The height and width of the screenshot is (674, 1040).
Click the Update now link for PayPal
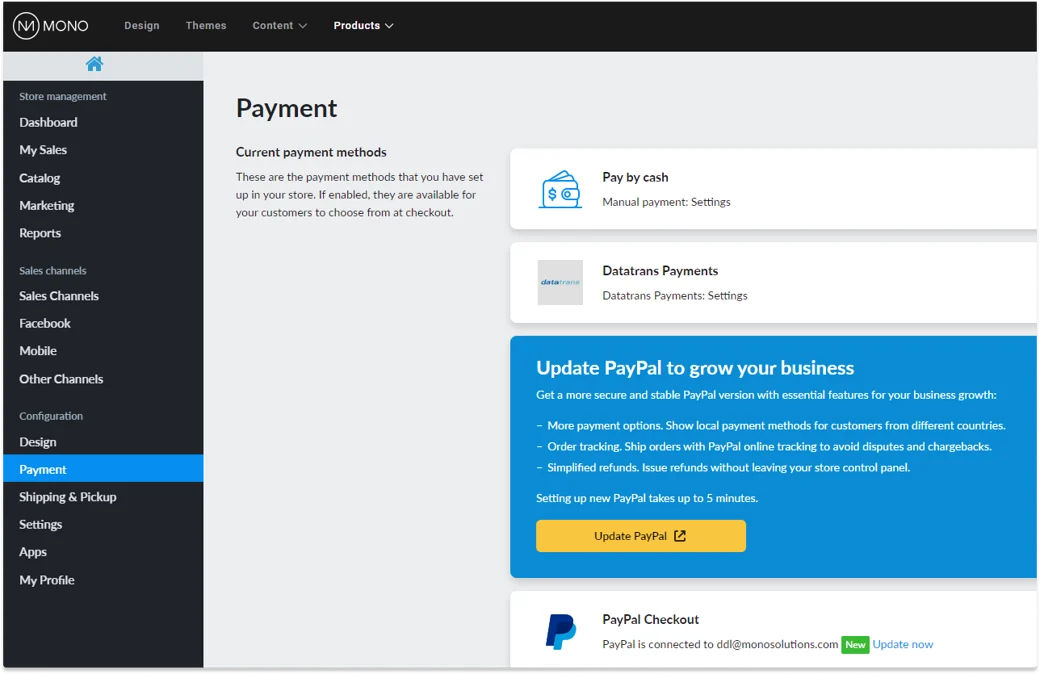(903, 644)
